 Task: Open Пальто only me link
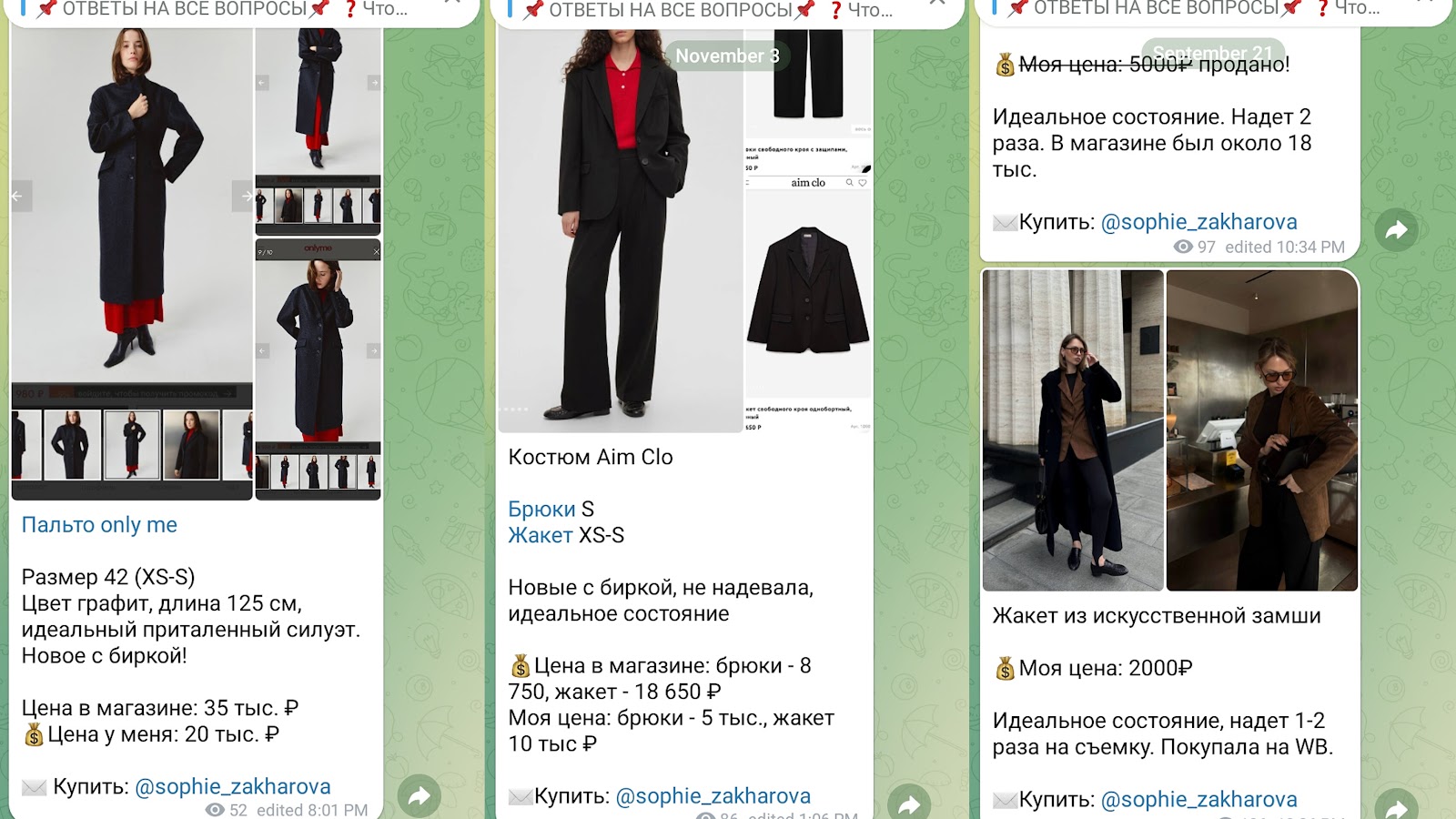99,525
